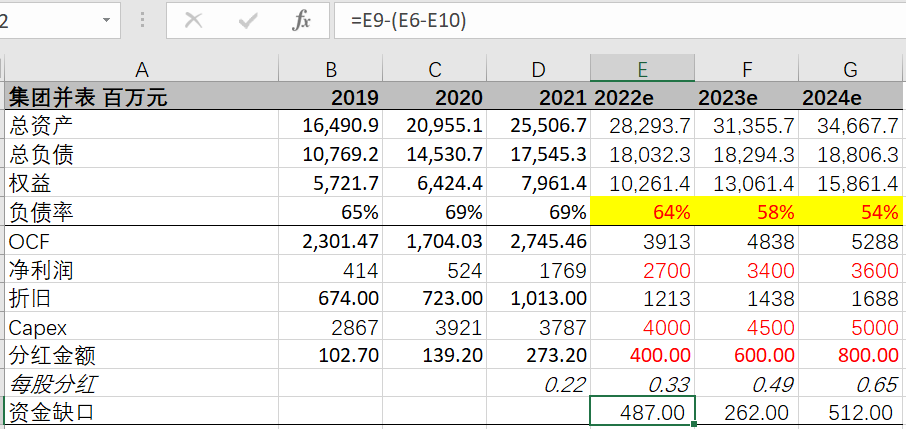Click the italic cell showing 0.22
Viewport: 906px width, 429px height.
[x=539, y=383]
